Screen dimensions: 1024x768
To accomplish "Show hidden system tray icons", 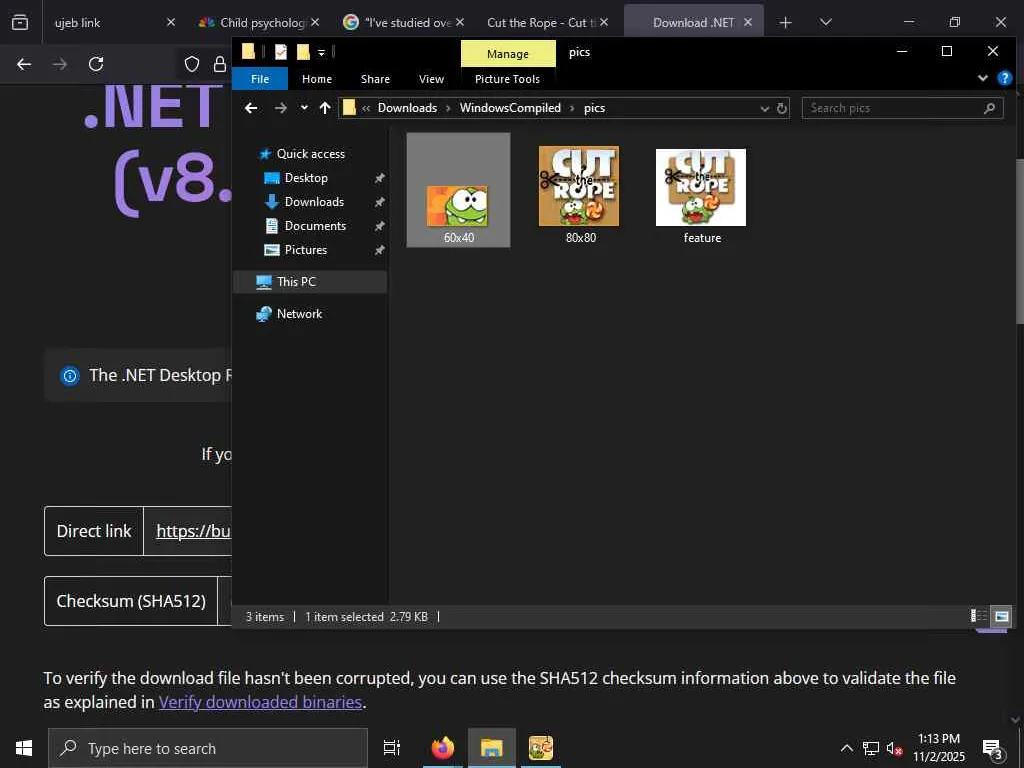I will 846,748.
